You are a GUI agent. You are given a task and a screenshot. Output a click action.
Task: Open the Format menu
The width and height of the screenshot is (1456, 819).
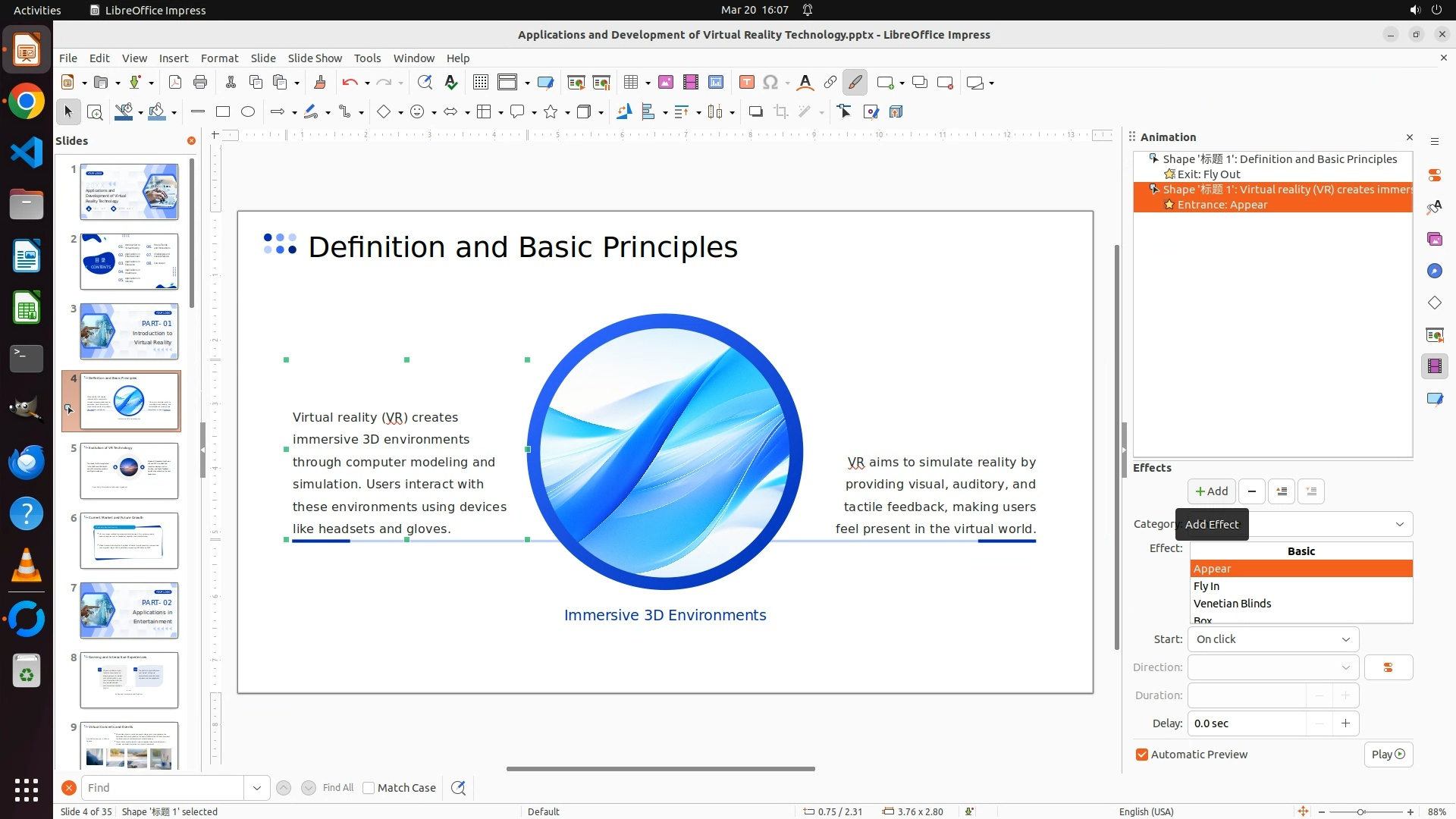click(219, 58)
